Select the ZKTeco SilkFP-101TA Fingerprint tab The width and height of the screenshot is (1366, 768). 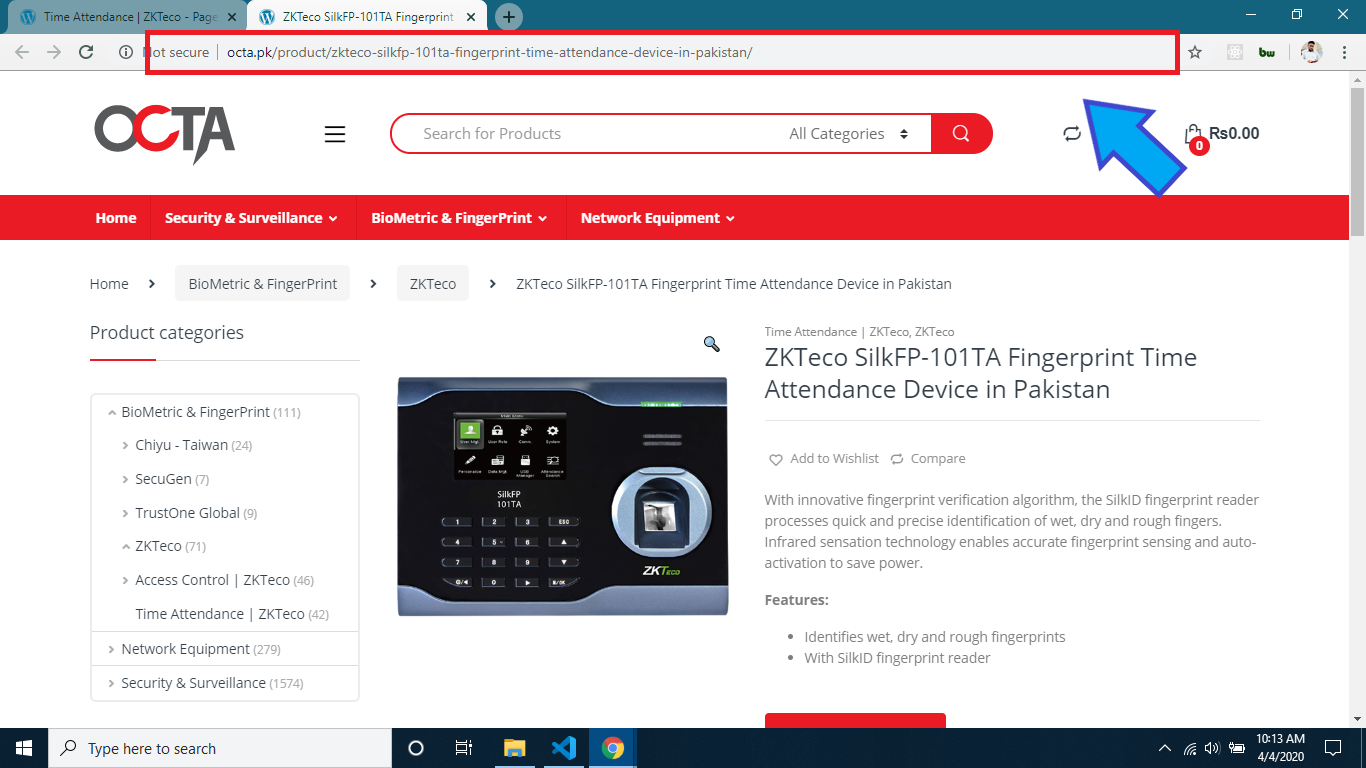[x=367, y=17]
